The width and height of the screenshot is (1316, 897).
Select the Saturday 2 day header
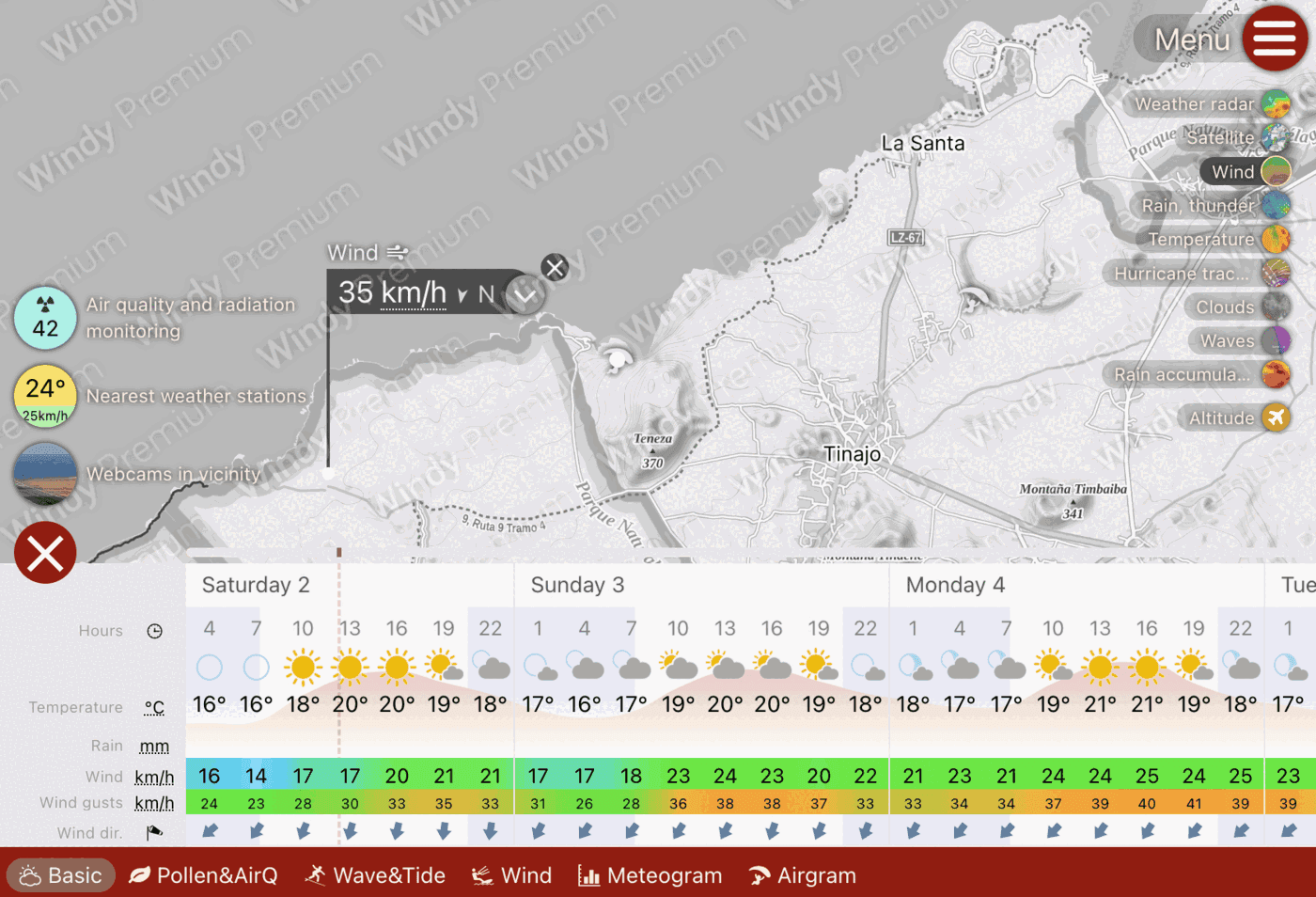[x=256, y=585]
